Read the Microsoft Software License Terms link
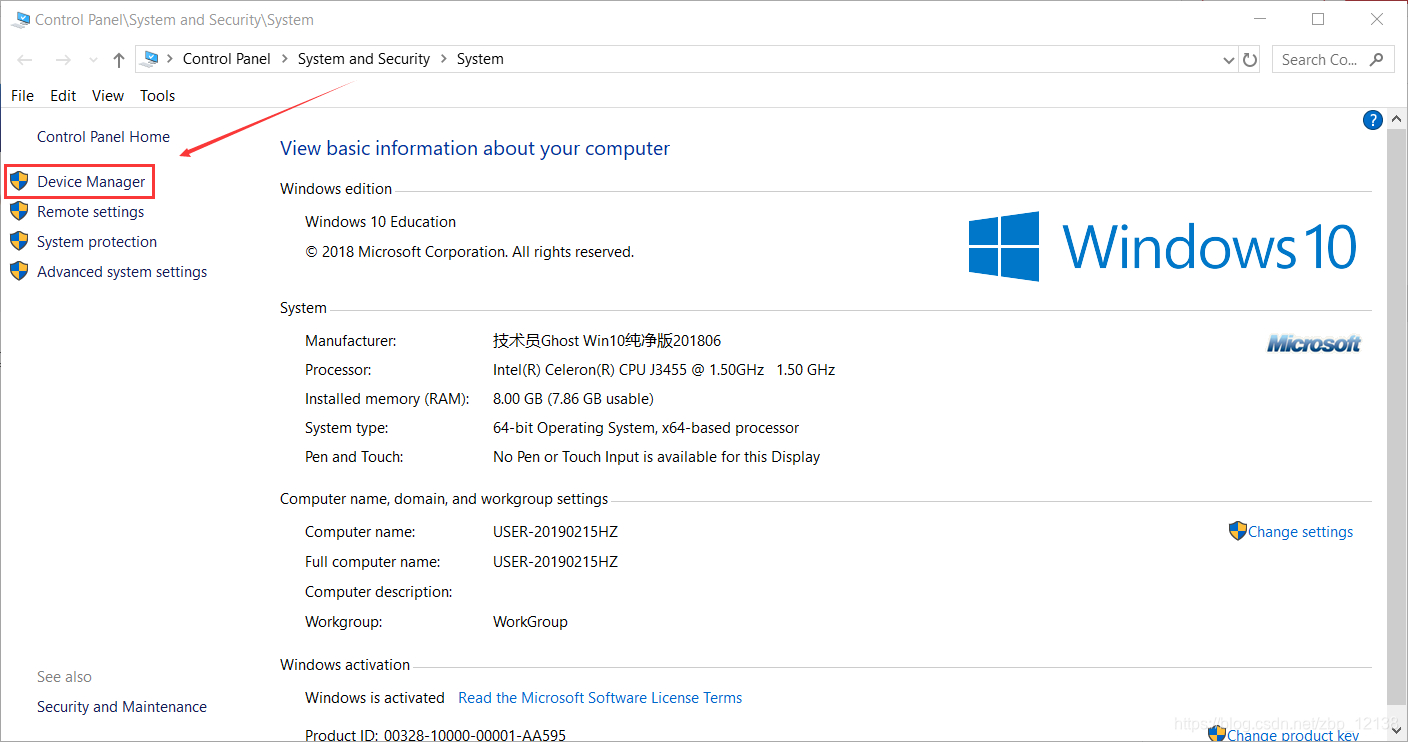Viewport: 1408px width, 742px height. 600,698
